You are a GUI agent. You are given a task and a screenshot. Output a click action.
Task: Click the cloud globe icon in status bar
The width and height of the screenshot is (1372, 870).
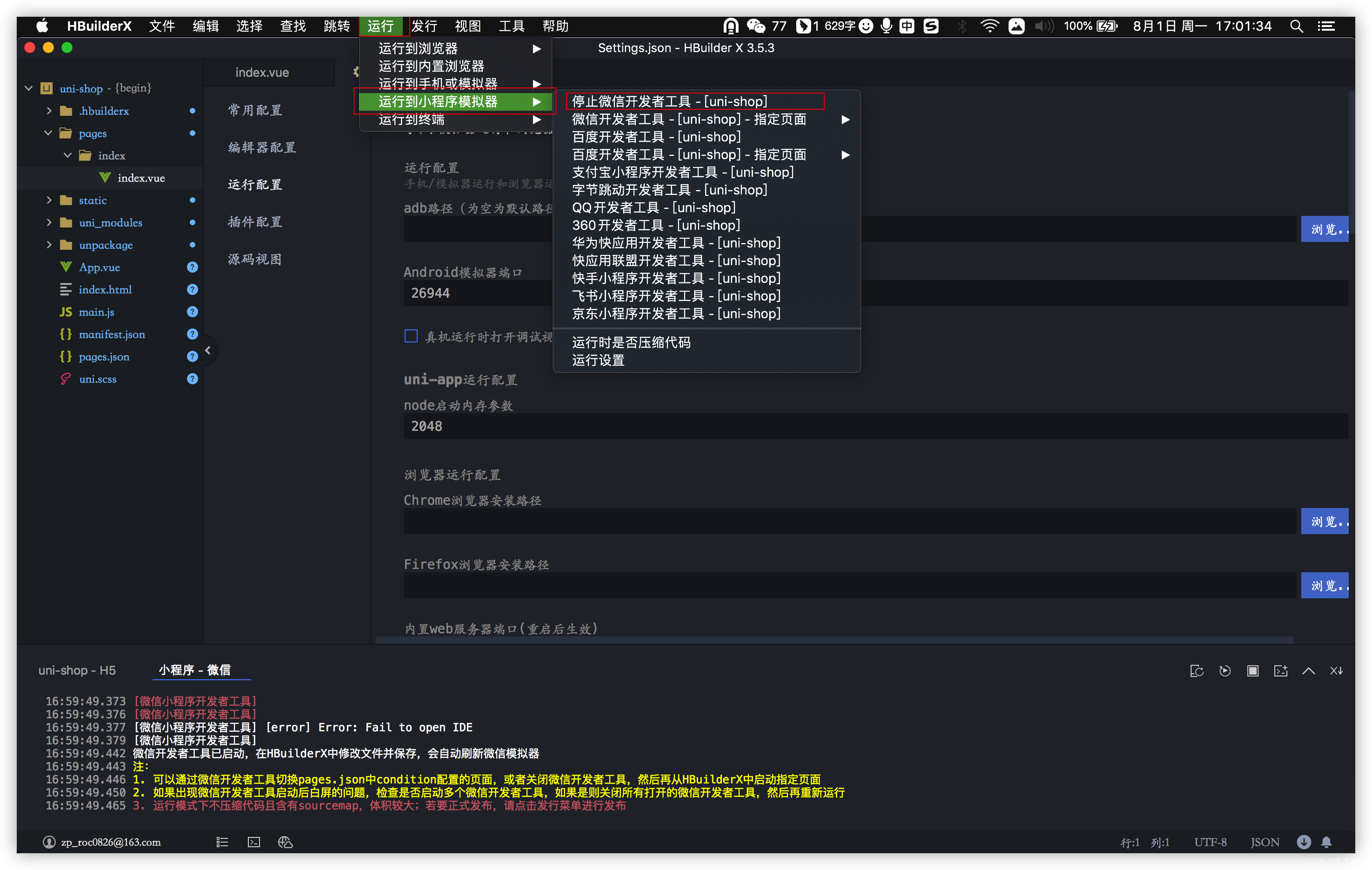[x=285, y=842]
